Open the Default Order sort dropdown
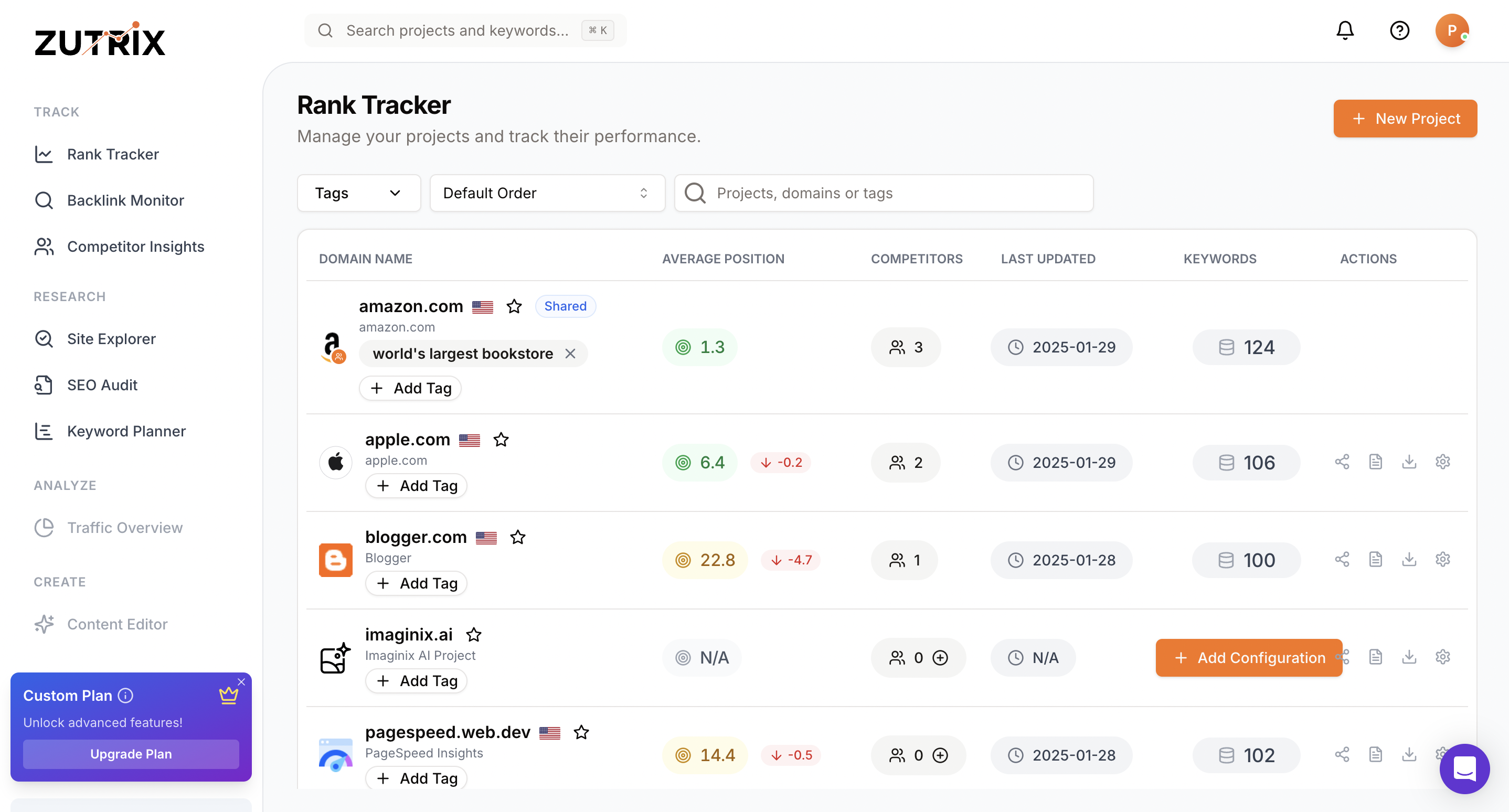This screenshot has width=1509, height=812. click(x=547, y=193)
